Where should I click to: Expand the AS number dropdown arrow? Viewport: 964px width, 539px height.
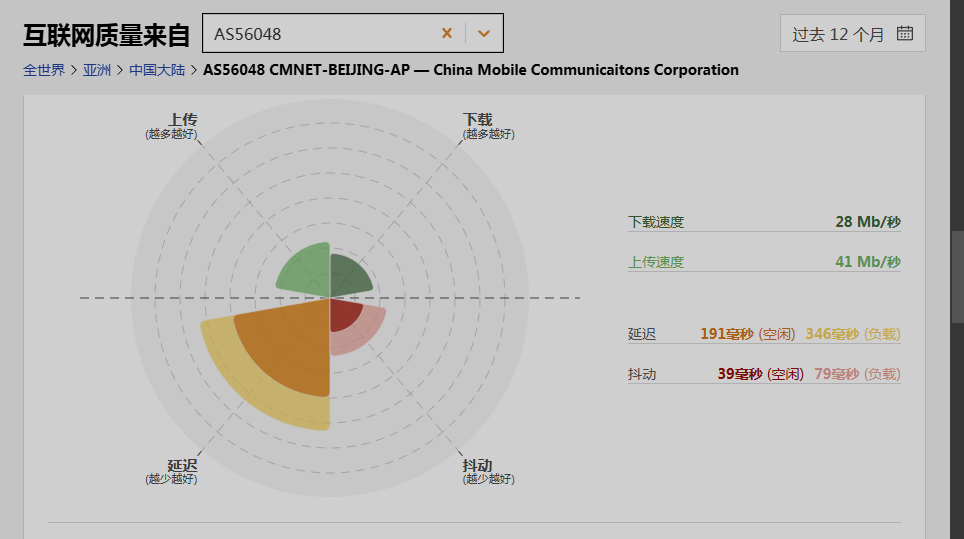(x=484, y=33)
